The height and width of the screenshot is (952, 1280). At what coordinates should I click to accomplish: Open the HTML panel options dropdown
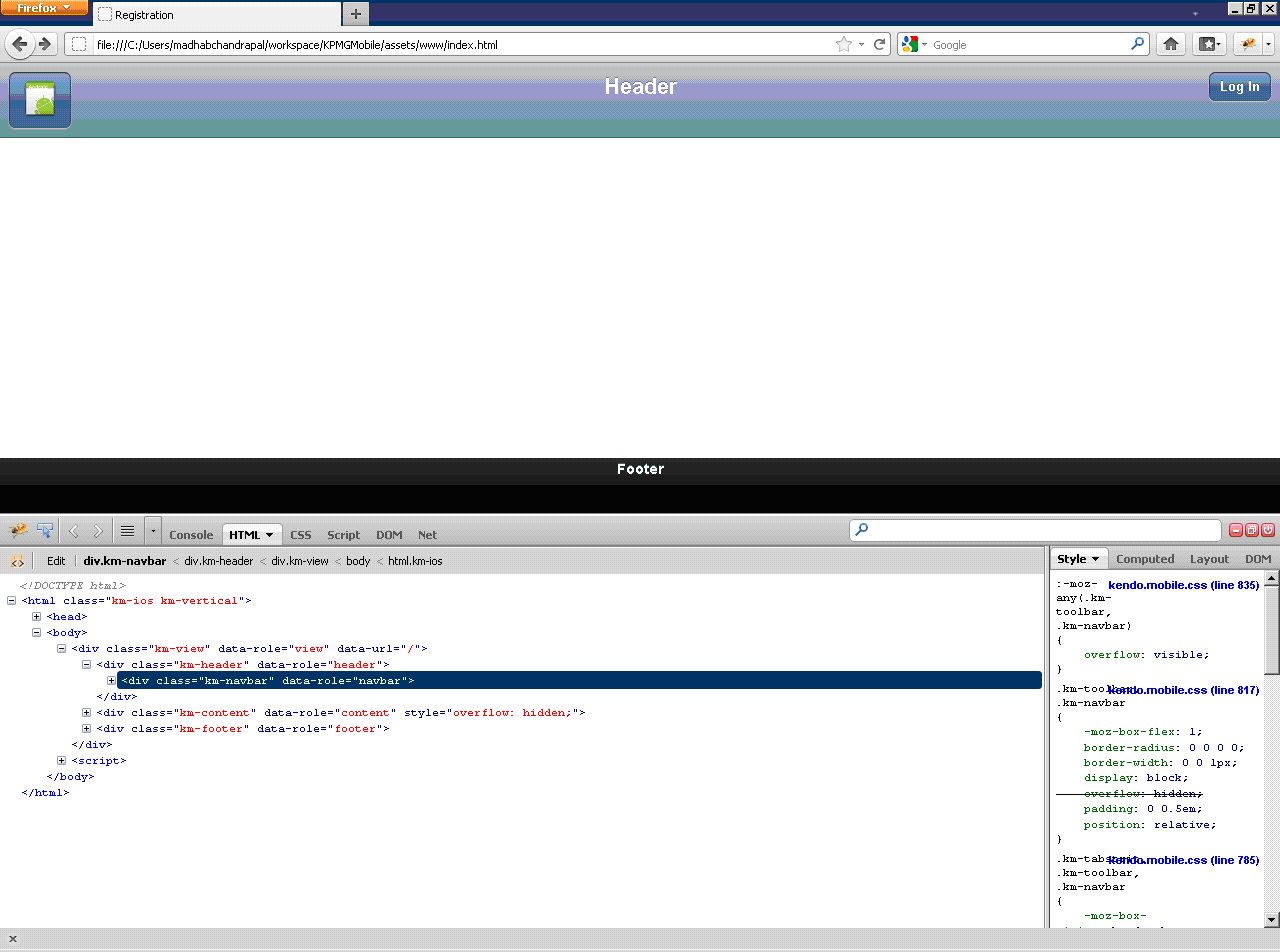pos(270,535)
